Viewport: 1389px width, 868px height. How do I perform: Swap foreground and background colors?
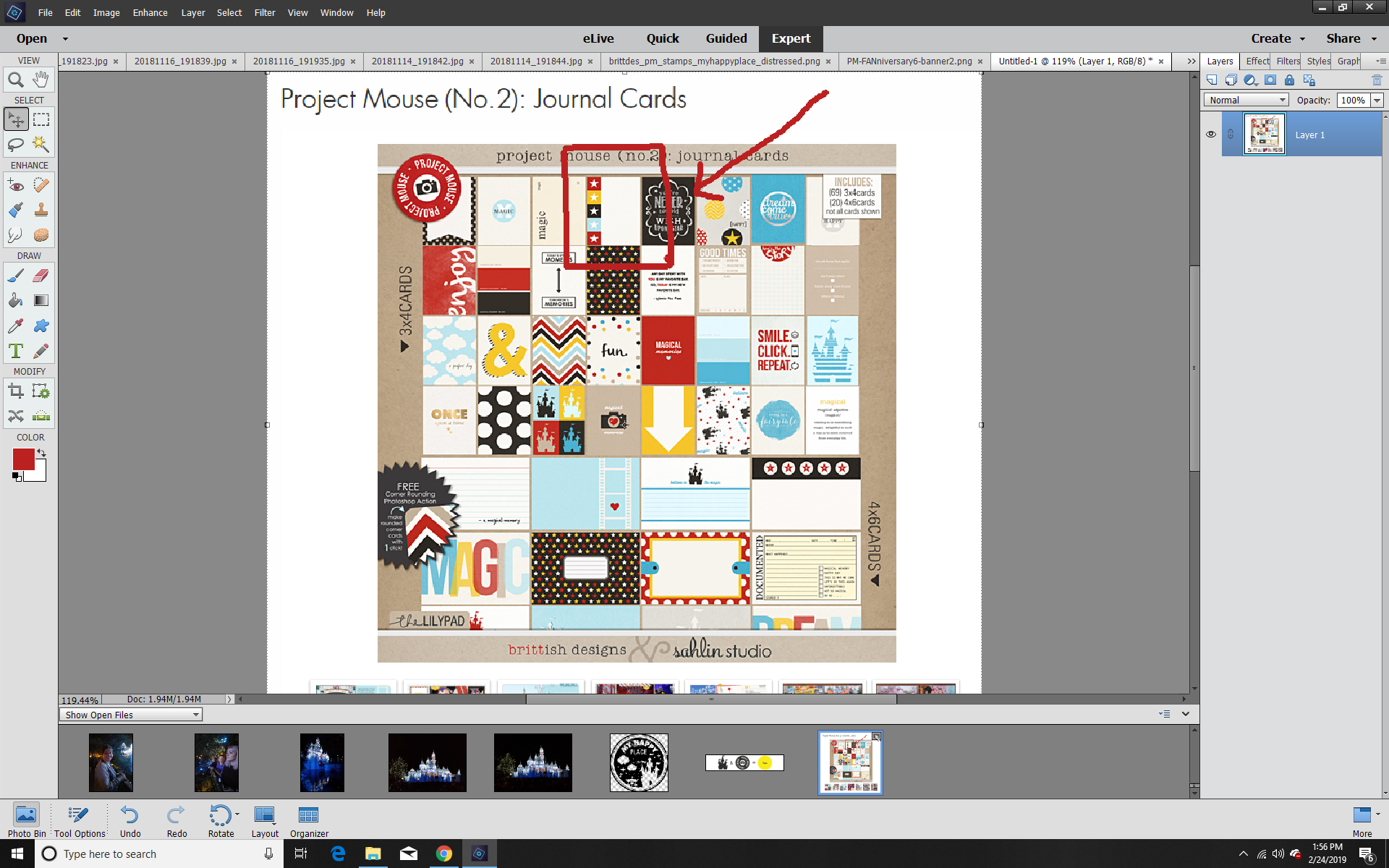pos(42,453)
